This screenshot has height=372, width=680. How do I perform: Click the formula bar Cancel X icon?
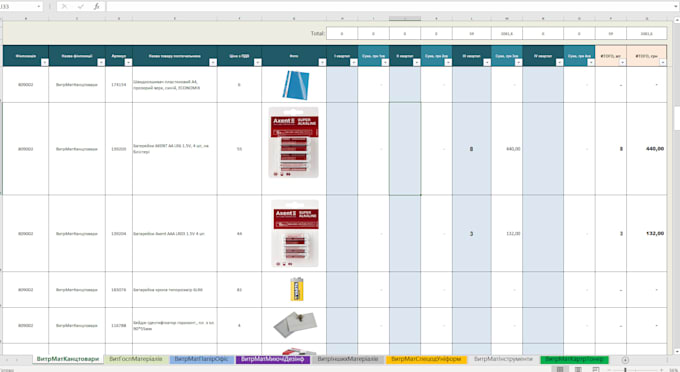point(64,7)
